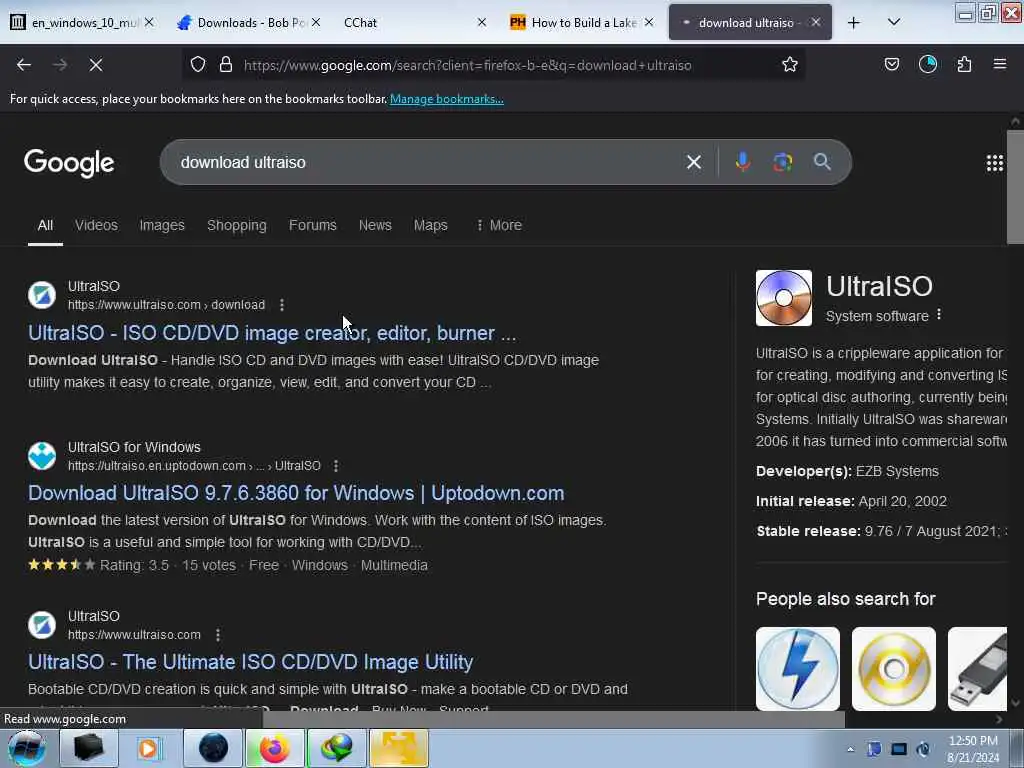This screenshot has width=1024, height=768.
Task: Go back to the previous page
Action: [x=24, y=65]
